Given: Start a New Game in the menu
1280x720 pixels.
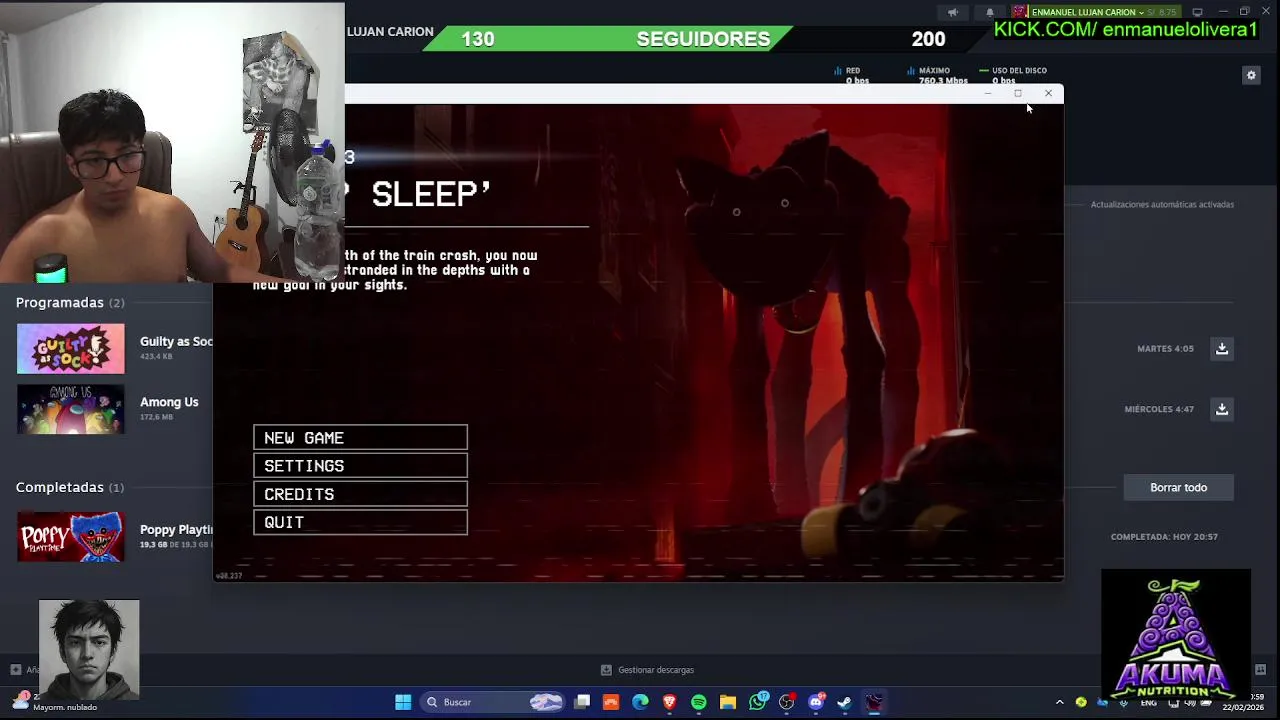Looking at the screenshot, I should pos(360,438).
